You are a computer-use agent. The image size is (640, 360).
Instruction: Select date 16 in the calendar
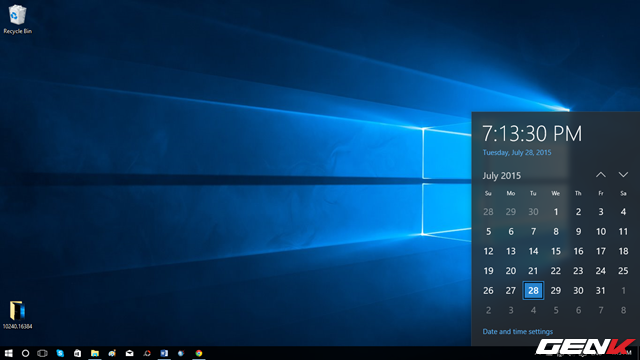point(578,251)
